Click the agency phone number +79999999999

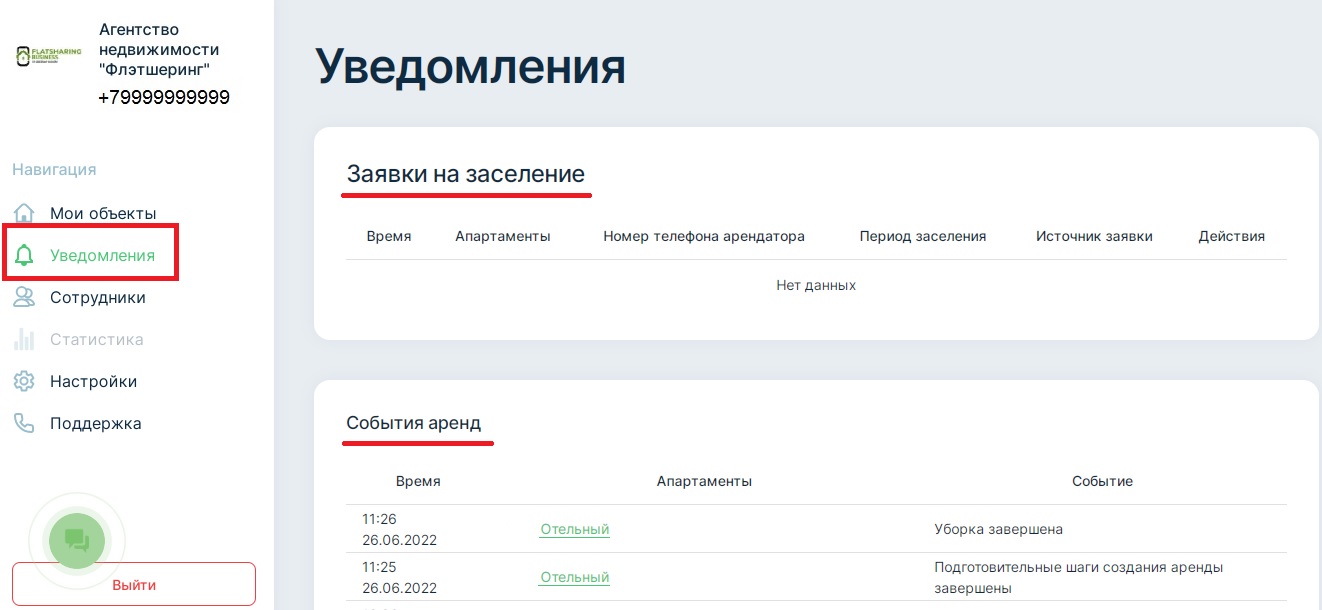click(164, 97)
